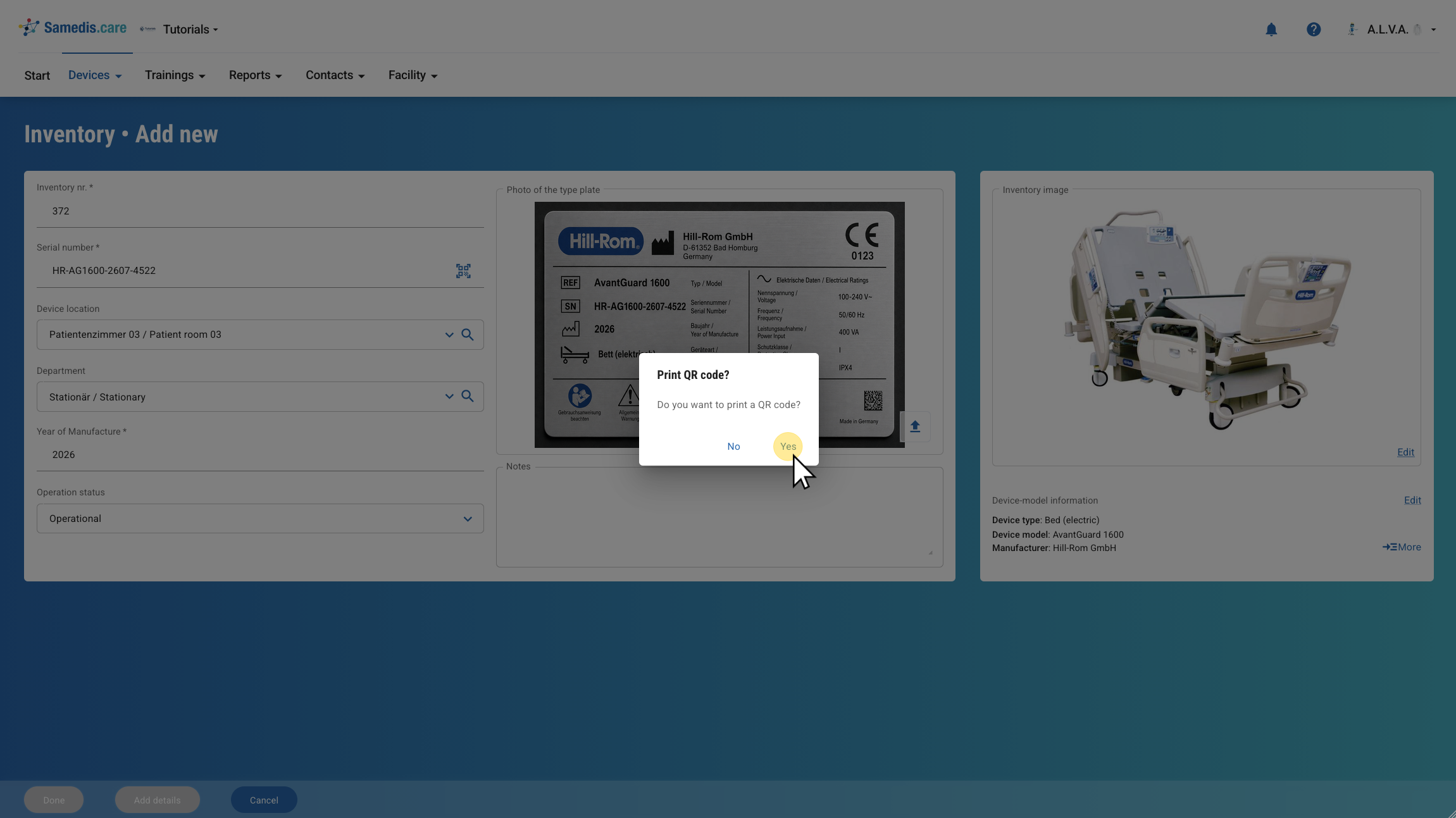Image resolution: width=1456 pixels, height=818 pixels.
Task: Click the 'Inventory • Add new' heading
Action: click(x=121, y=135)
